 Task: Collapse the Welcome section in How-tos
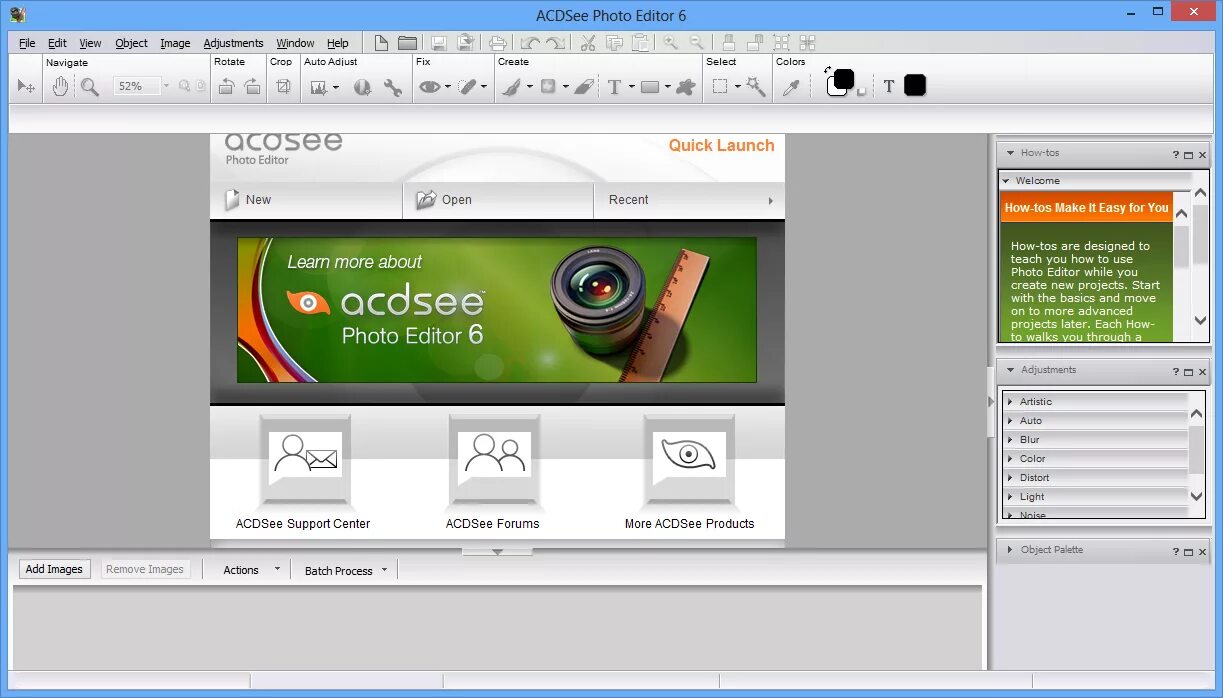tap(1006, 181)
